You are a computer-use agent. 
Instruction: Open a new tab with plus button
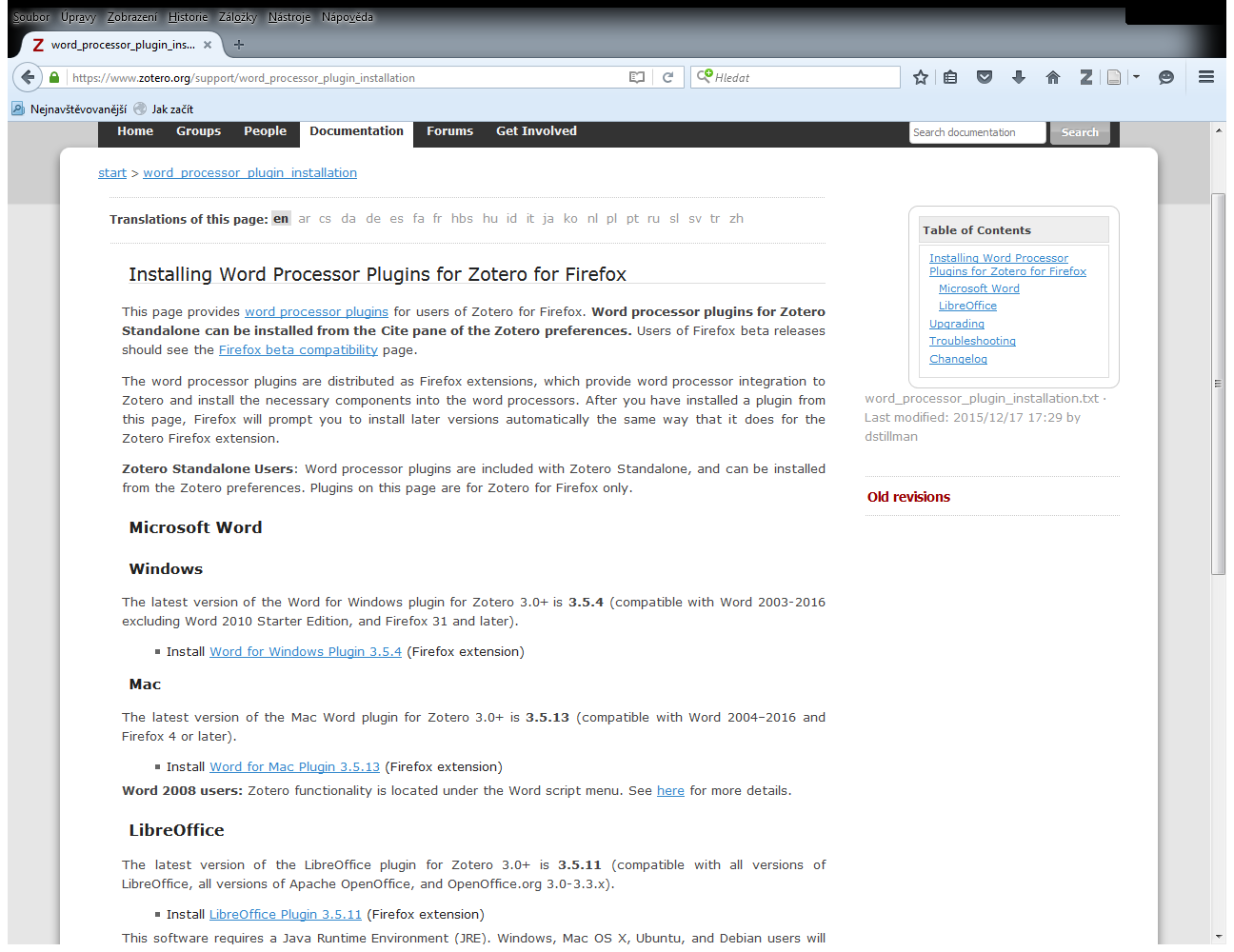point(239,45)
